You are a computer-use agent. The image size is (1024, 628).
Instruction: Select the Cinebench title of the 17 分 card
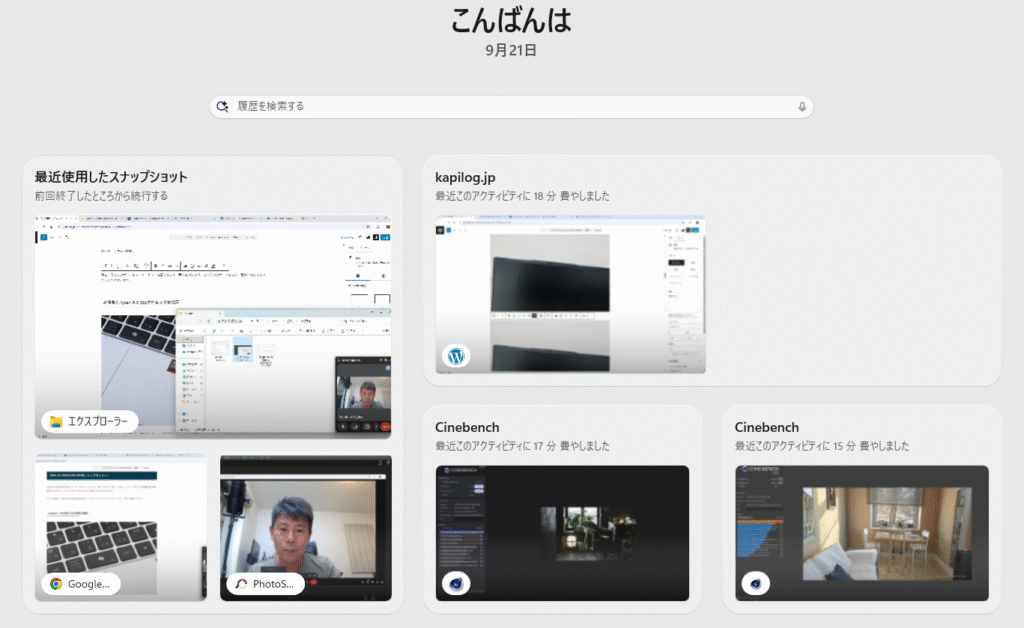[467, 427]
